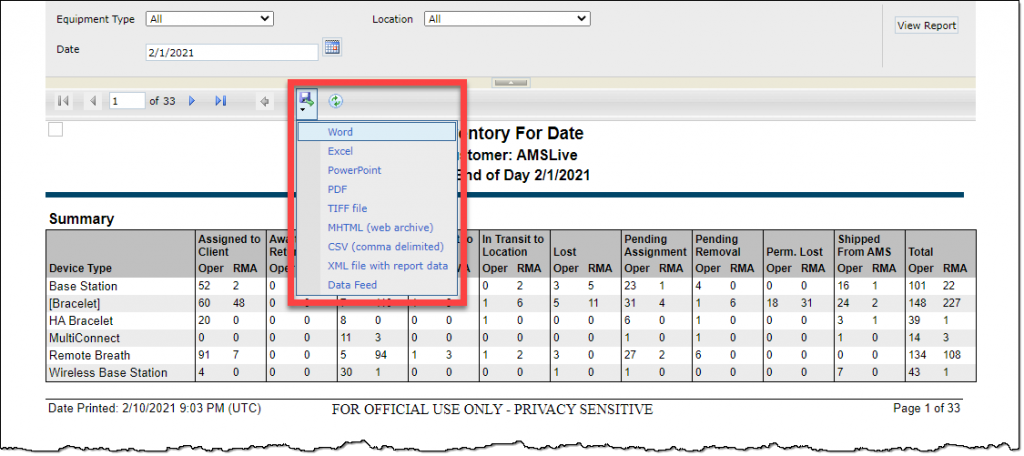
Task: Open Equipment Type dropdown
Action: coord(210,19)
